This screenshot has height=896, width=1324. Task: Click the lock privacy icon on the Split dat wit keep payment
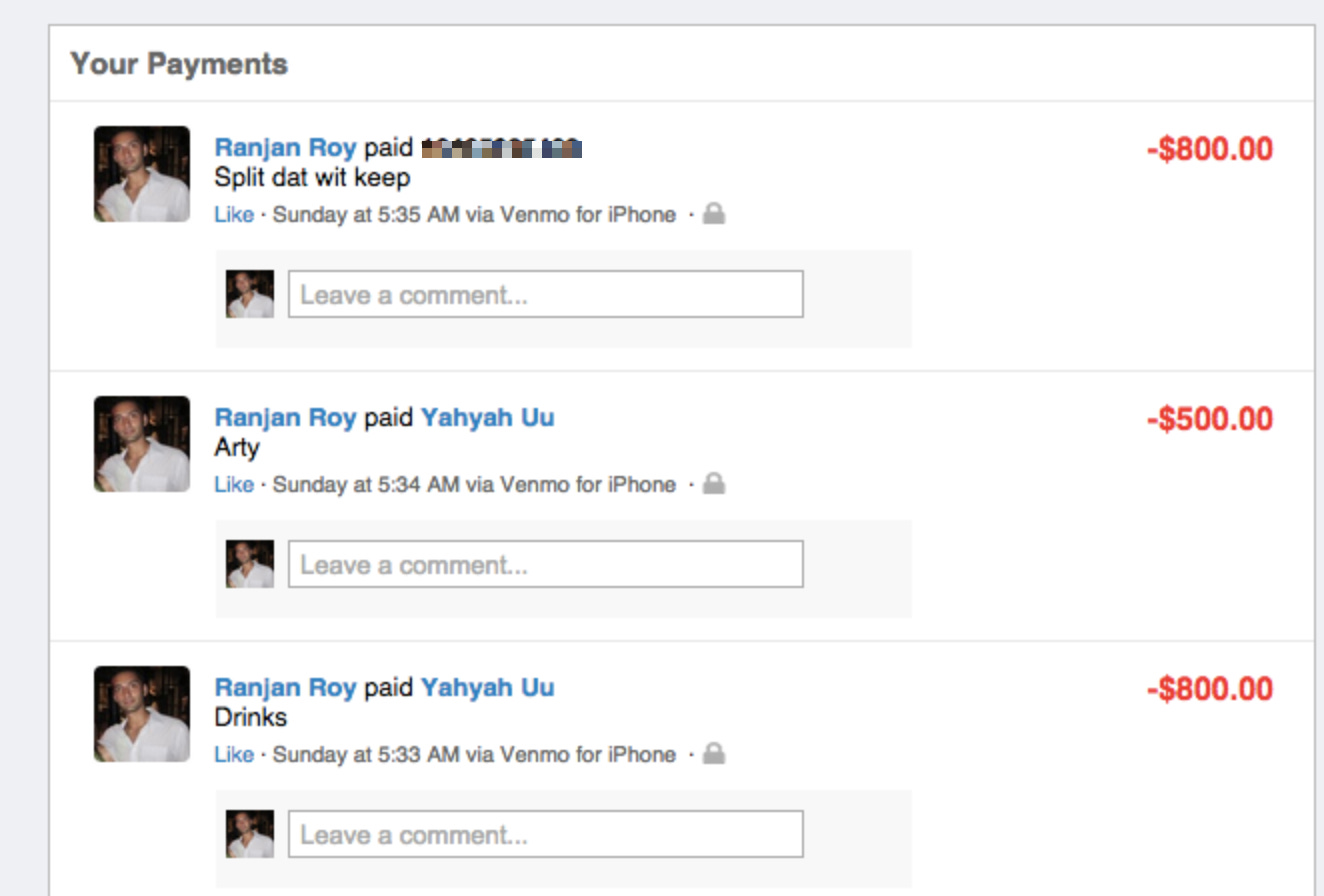713,213
